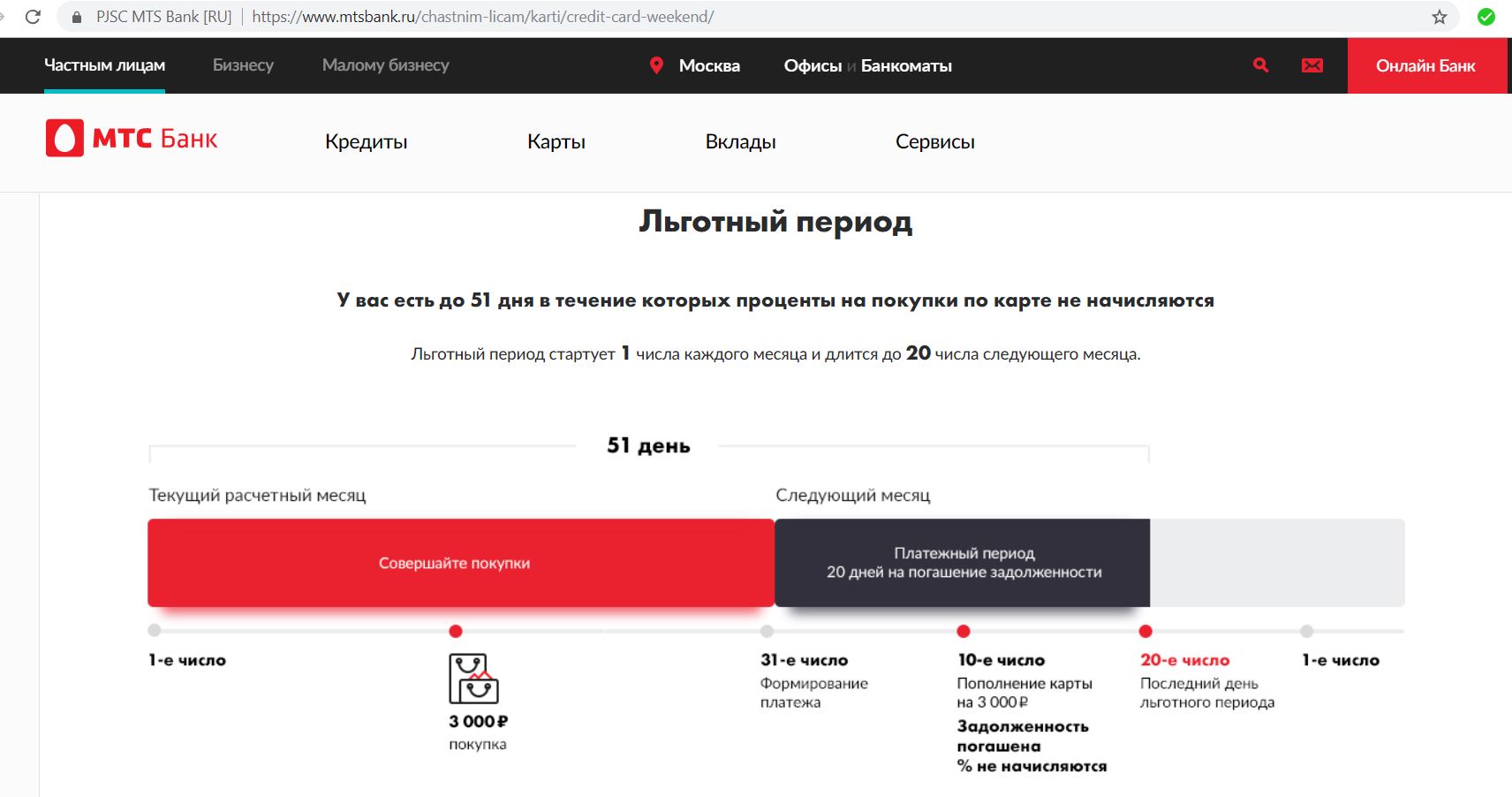
Task: Click the first gray dot above left 1-е число
Action: pos(155,630)
